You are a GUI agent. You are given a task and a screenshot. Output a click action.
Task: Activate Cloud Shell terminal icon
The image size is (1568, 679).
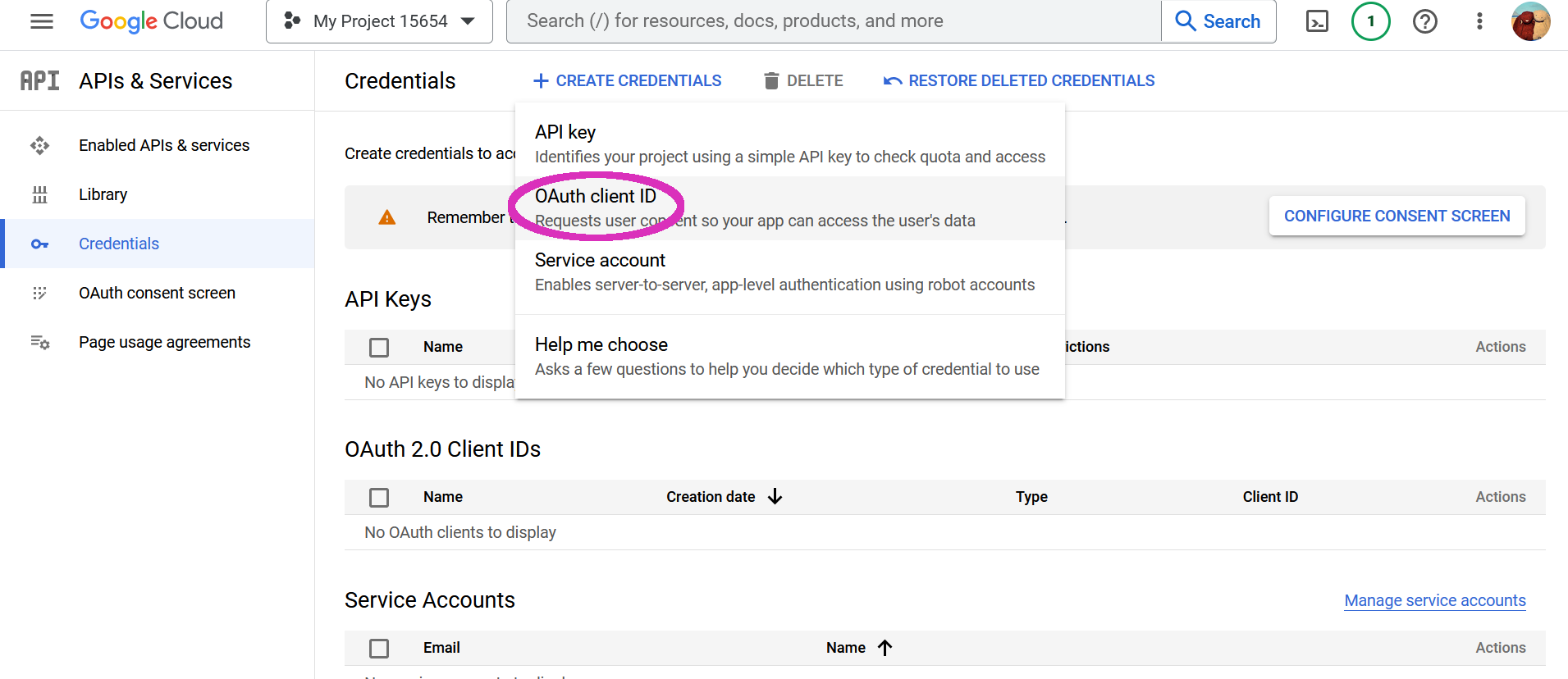(x=1317, y=21)
